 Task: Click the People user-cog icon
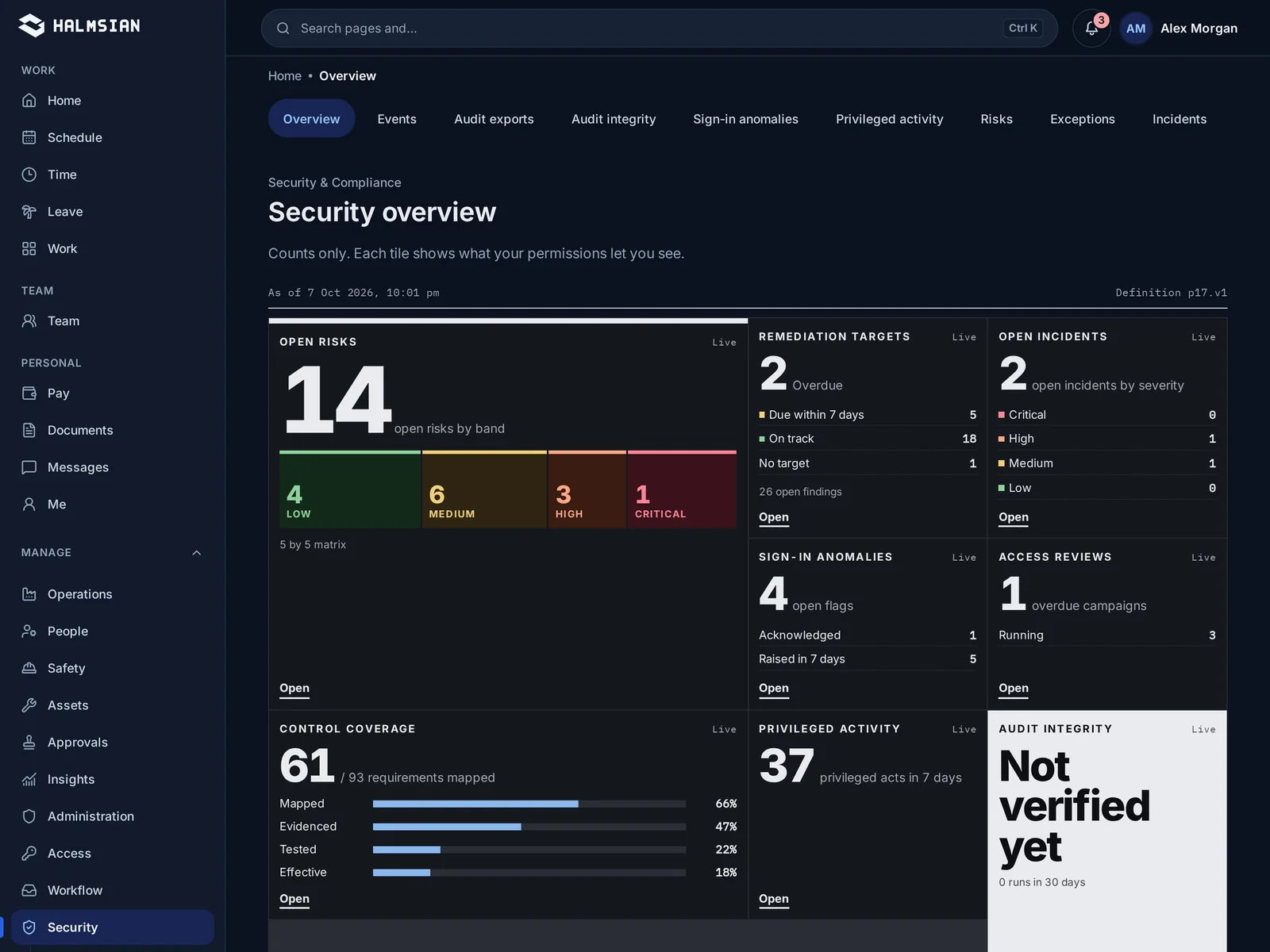(29, 631)
